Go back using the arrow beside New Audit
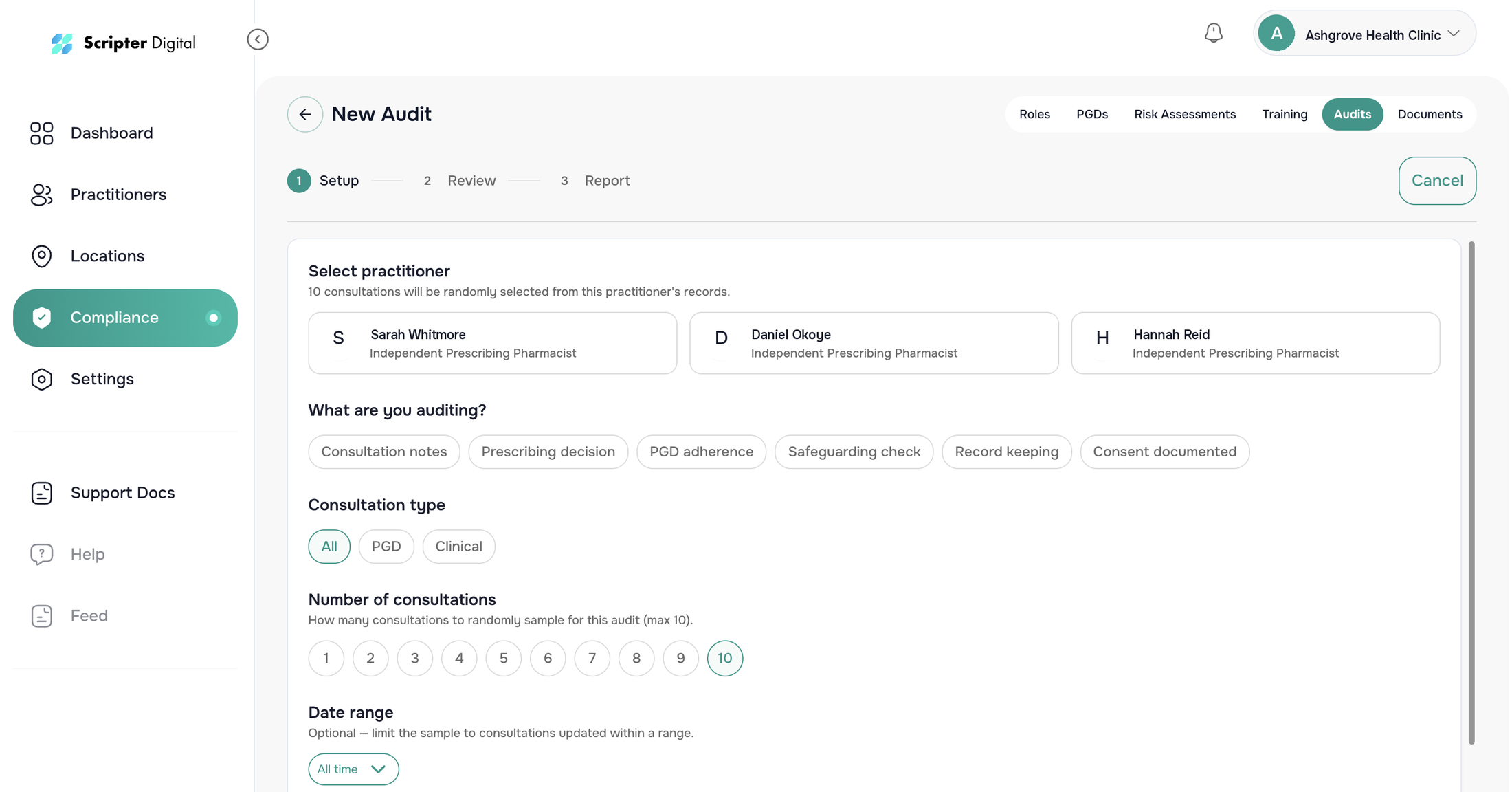 pyautogui.click(x=305, y=114)
